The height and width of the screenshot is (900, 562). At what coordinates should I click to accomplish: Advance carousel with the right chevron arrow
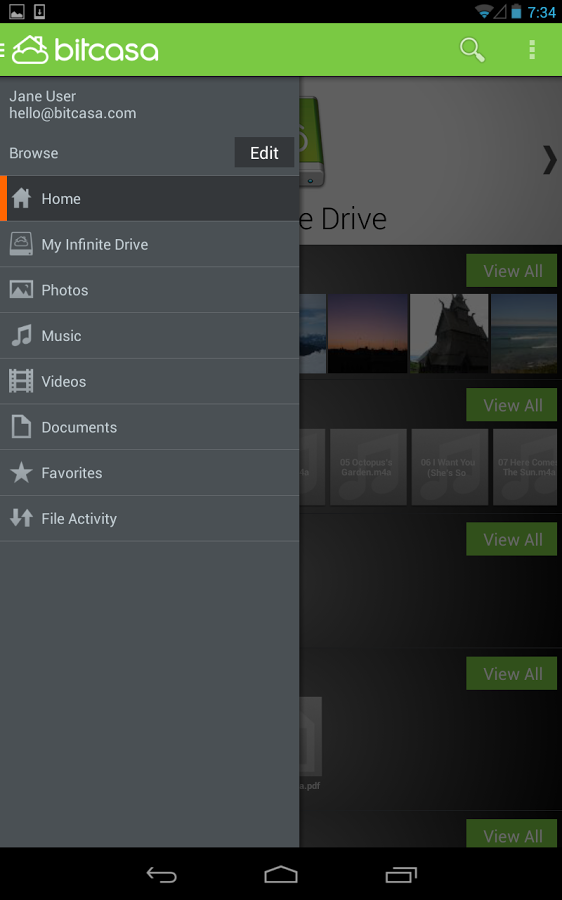pos(550,159)
